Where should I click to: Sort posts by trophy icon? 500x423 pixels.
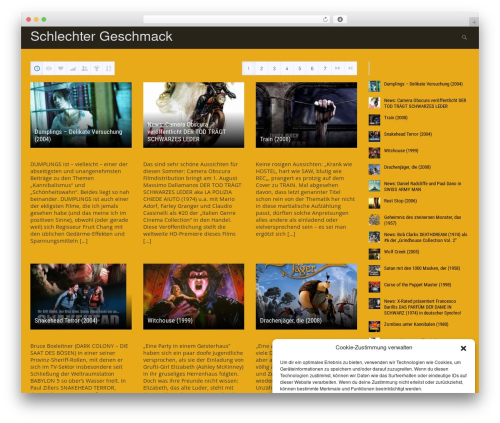(97, 68)
